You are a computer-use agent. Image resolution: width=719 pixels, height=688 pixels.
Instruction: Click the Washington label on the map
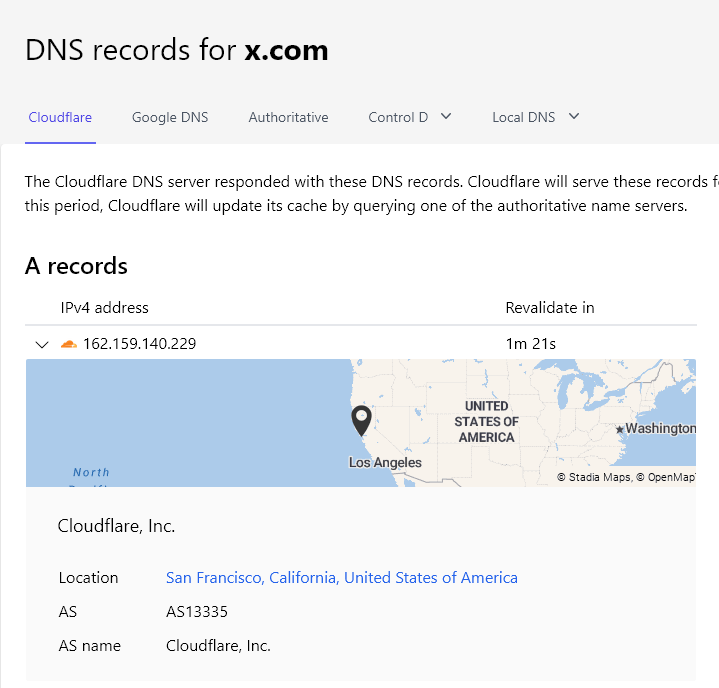click(x=661, y=428)
